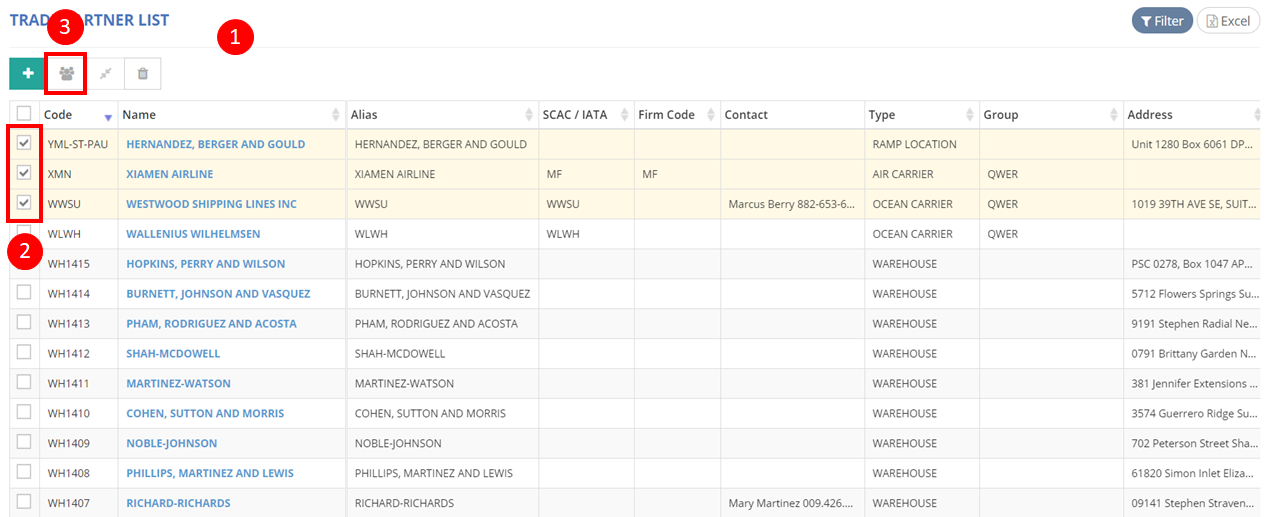Click the trash delete icon

tap(143, 74)
